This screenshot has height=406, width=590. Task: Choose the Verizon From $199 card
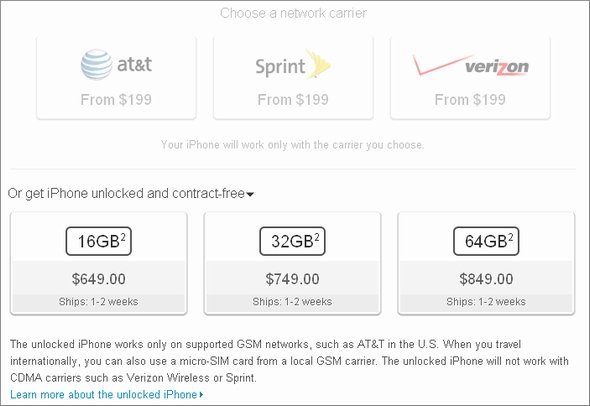(x=470, y=78)
